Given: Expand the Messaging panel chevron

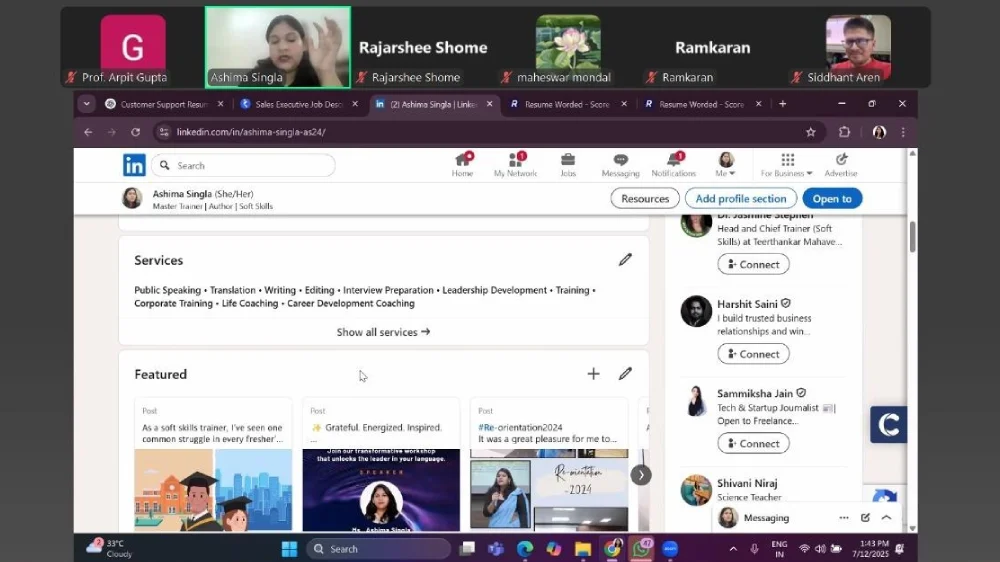Looking at the screenshot, I should pos(886,518).
